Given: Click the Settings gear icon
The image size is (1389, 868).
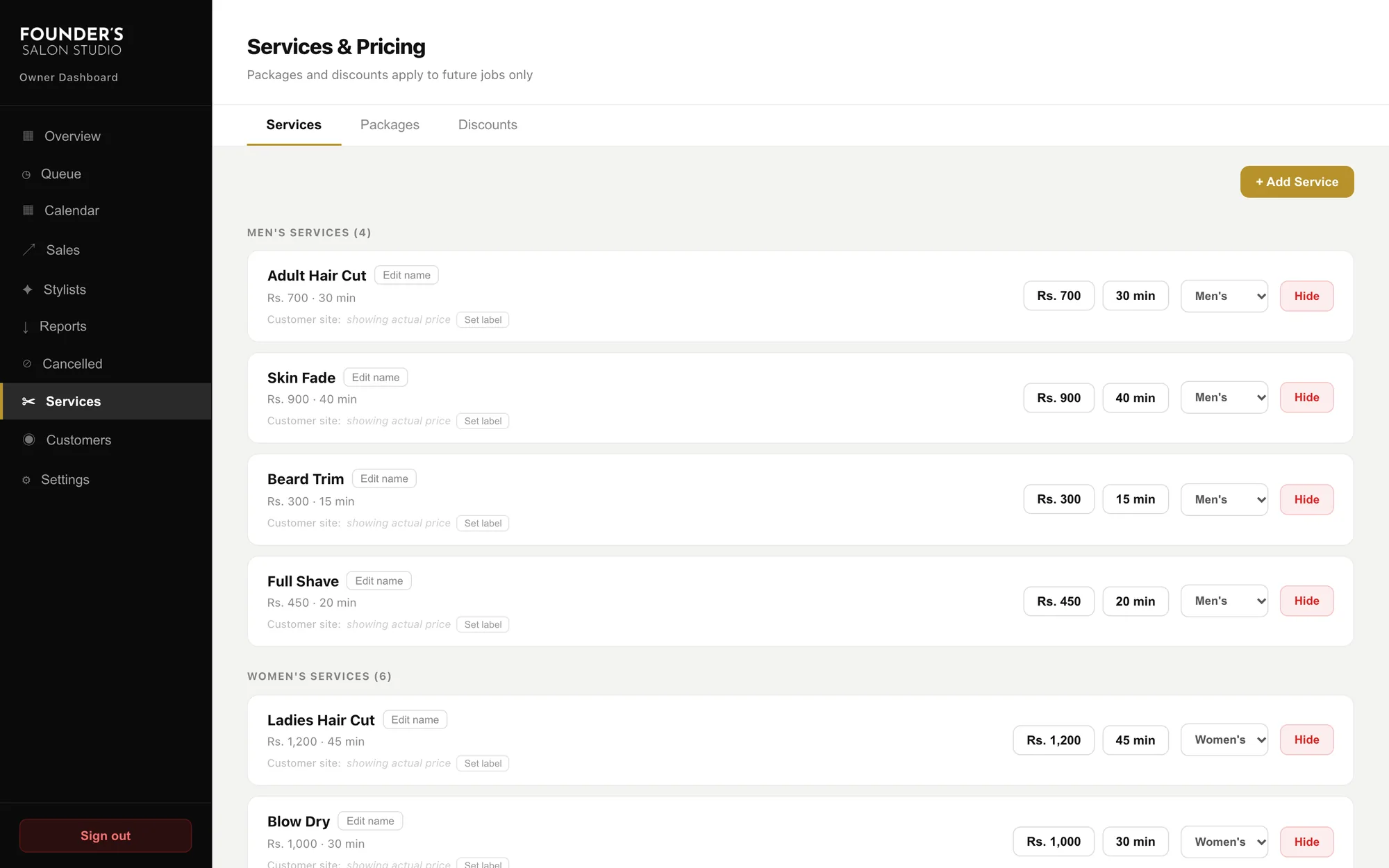Looking at the screenshot, I should 26,480.
